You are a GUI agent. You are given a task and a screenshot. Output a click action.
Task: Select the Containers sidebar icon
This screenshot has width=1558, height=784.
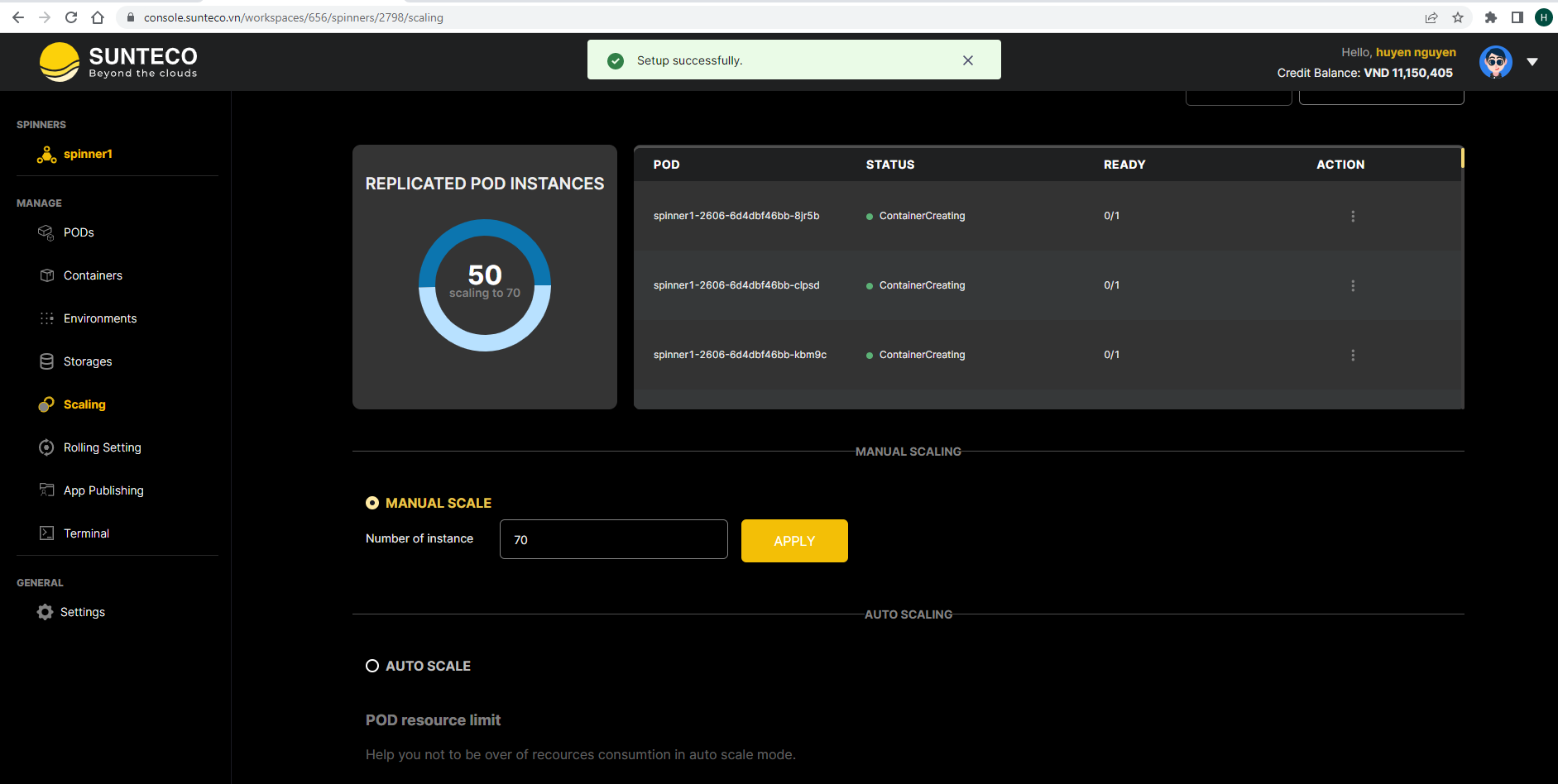click(x=46, y=275)
